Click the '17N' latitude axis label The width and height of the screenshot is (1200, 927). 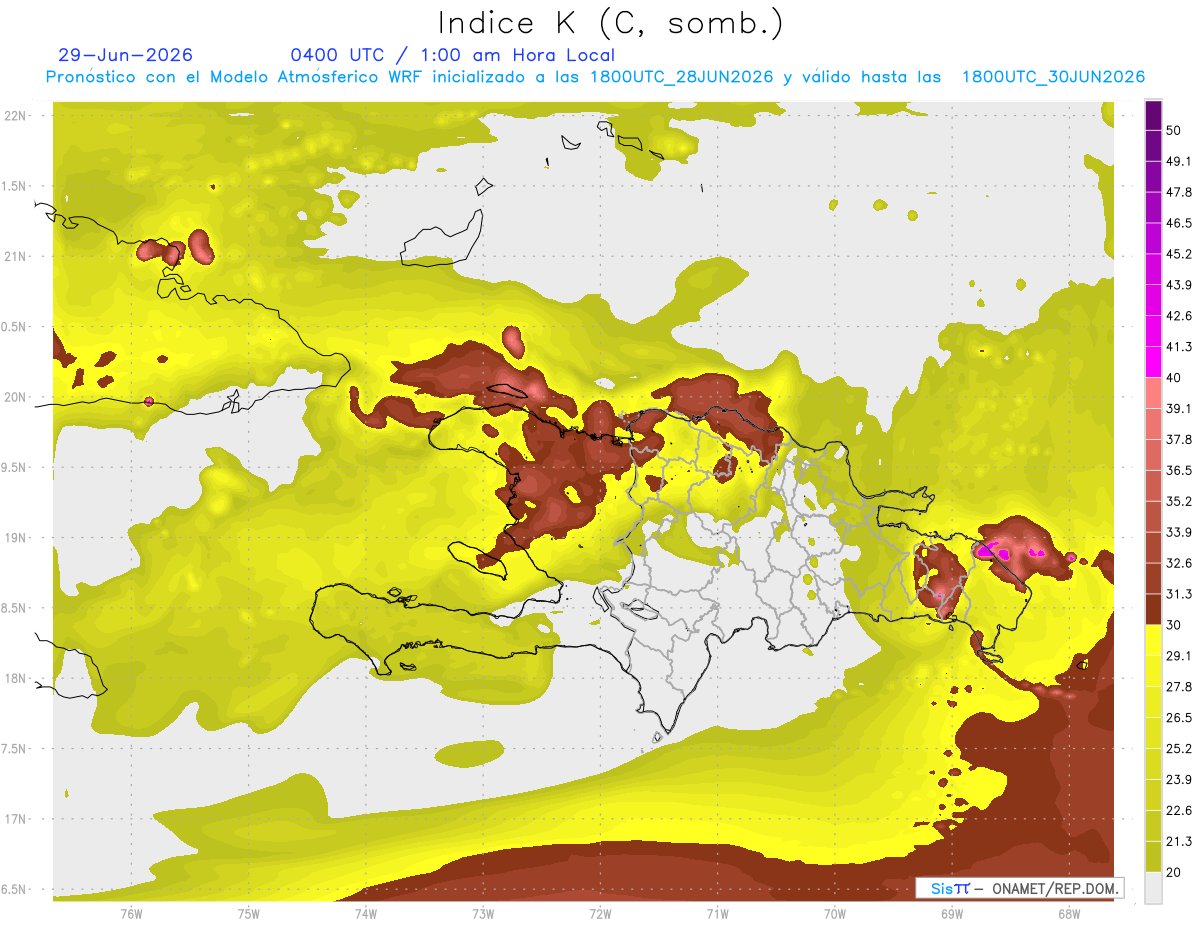point(15,819)
